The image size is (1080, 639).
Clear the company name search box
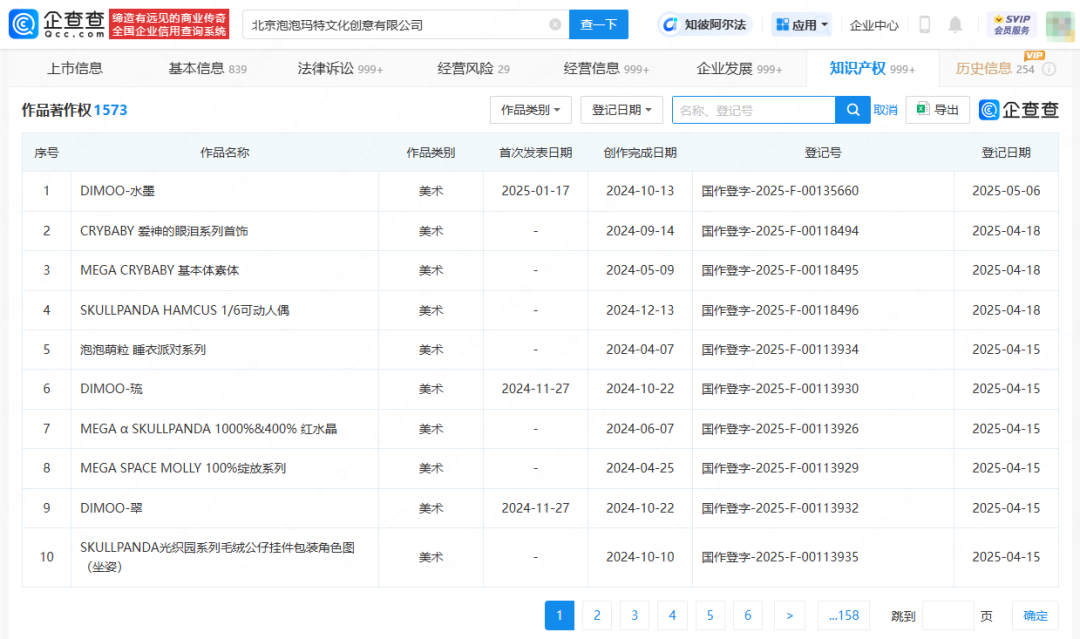coord(555,25)
